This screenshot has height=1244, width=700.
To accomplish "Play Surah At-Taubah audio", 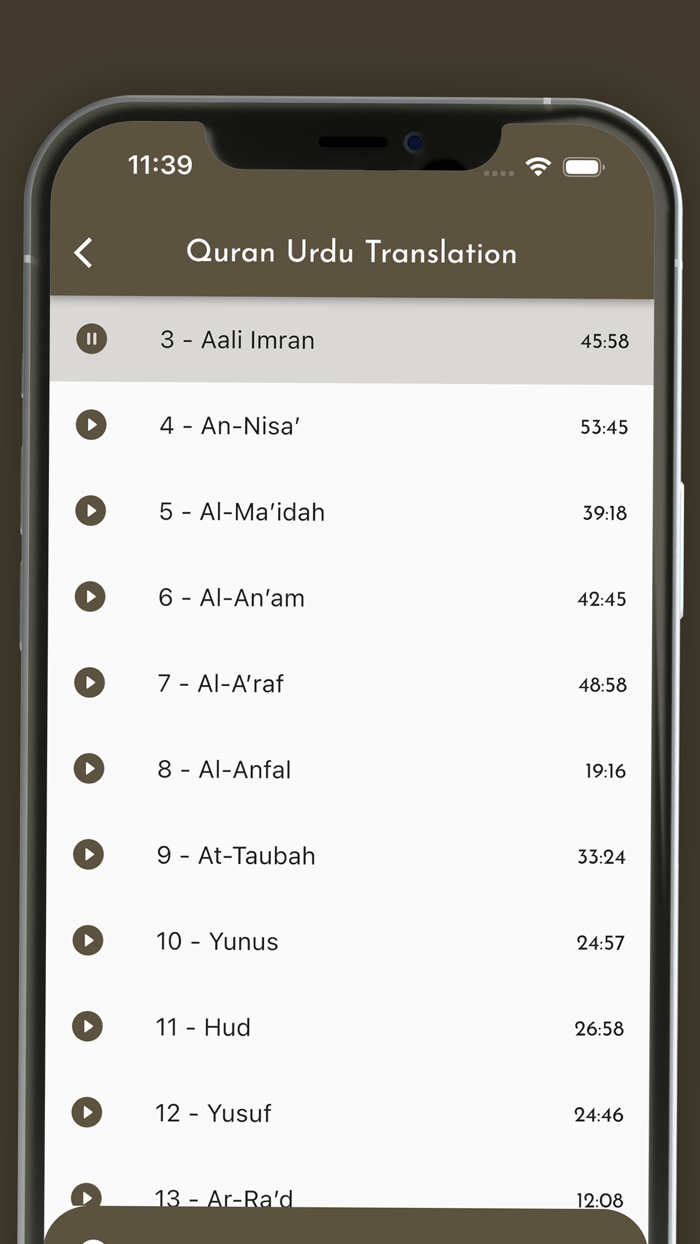I will tap(91, 855).
